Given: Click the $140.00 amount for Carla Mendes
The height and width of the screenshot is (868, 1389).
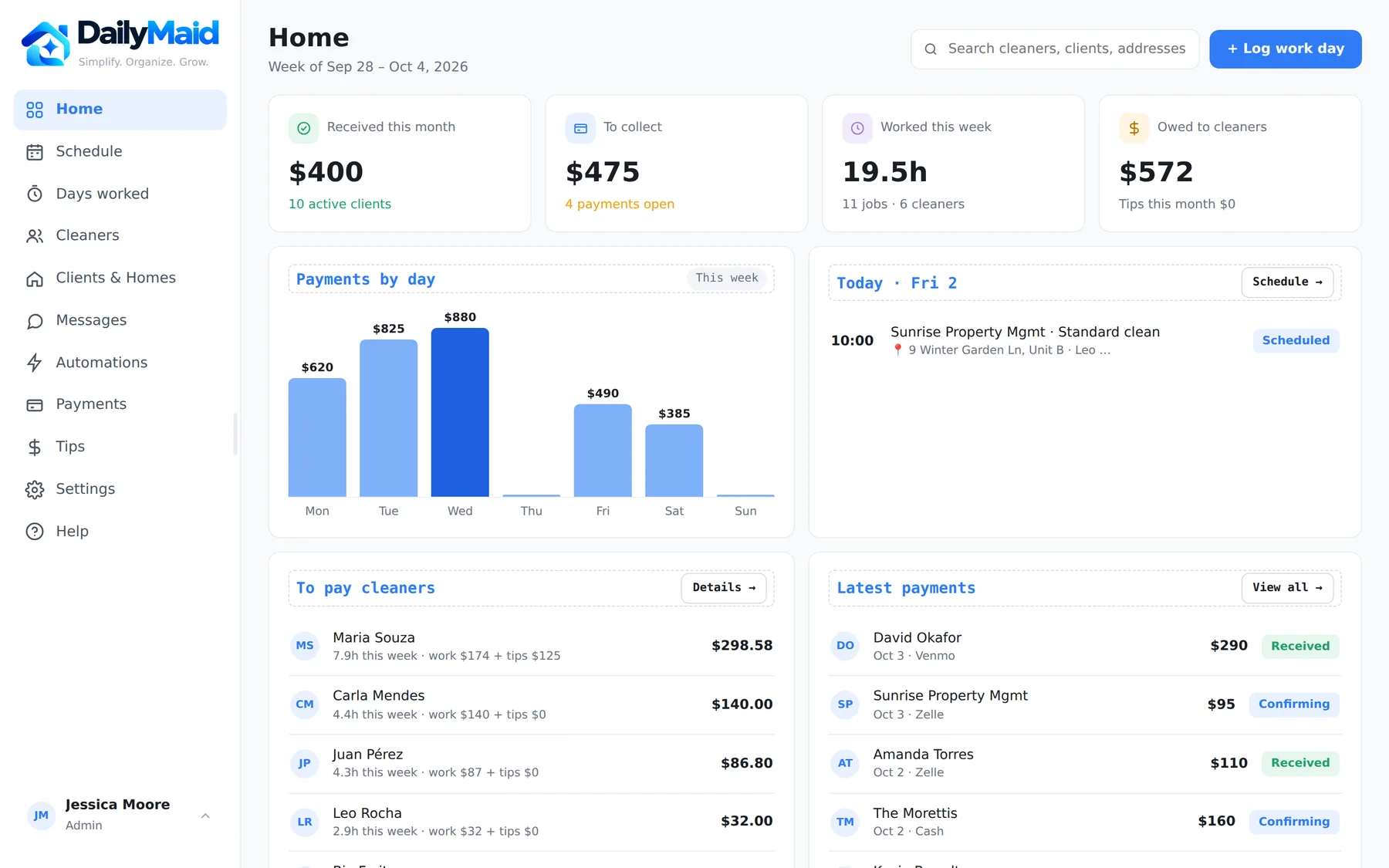Looking at the screenshot, I should pyautogui.click(x=742, y=704).
